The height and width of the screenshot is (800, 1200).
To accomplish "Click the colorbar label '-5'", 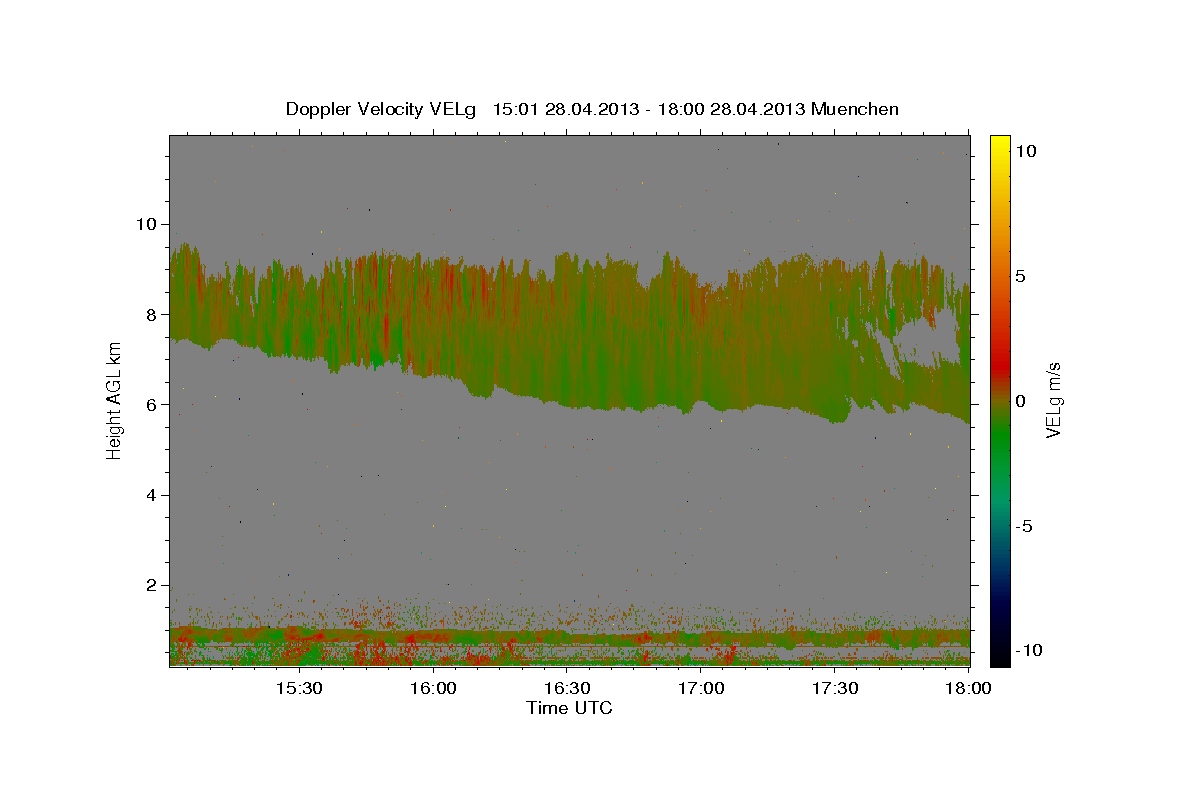I will coord(1026,526).
